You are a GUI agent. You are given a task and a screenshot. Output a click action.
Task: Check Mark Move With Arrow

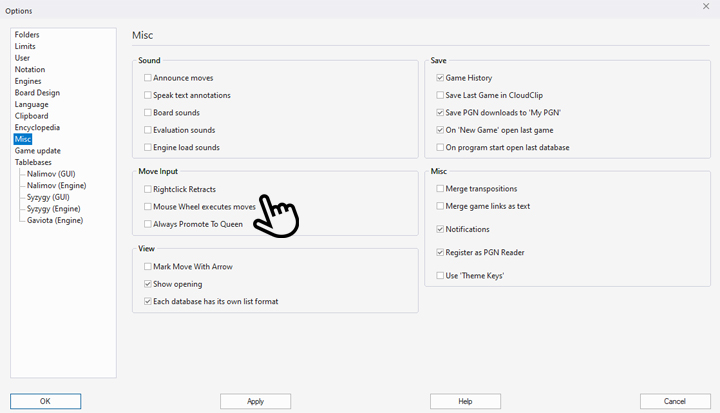[148, 267]
